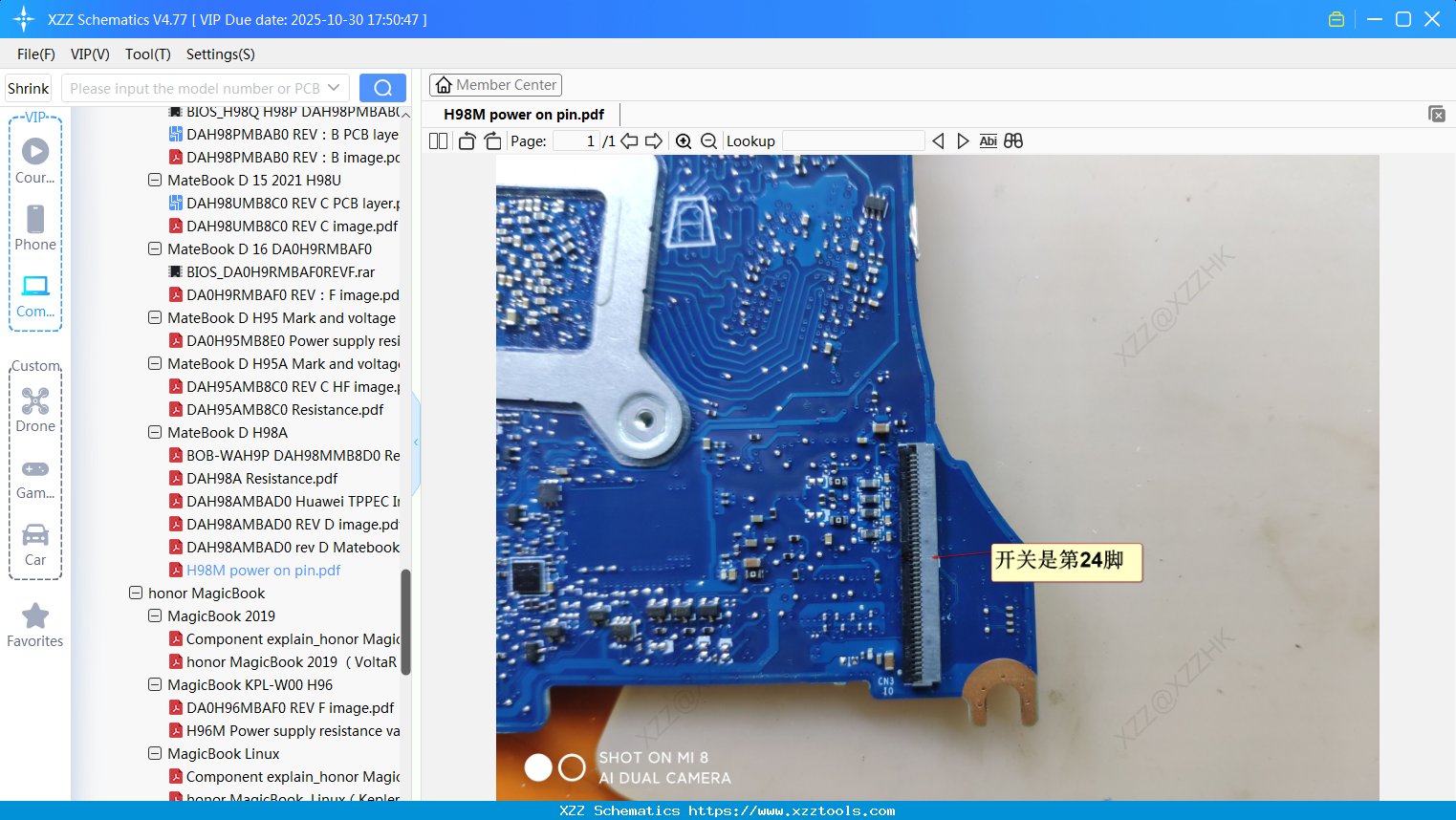Viewport: 1456px width, 820px height.
Task: Collapse MateBook D H95A Mark and voltage
Action: [x=155, y=363]
